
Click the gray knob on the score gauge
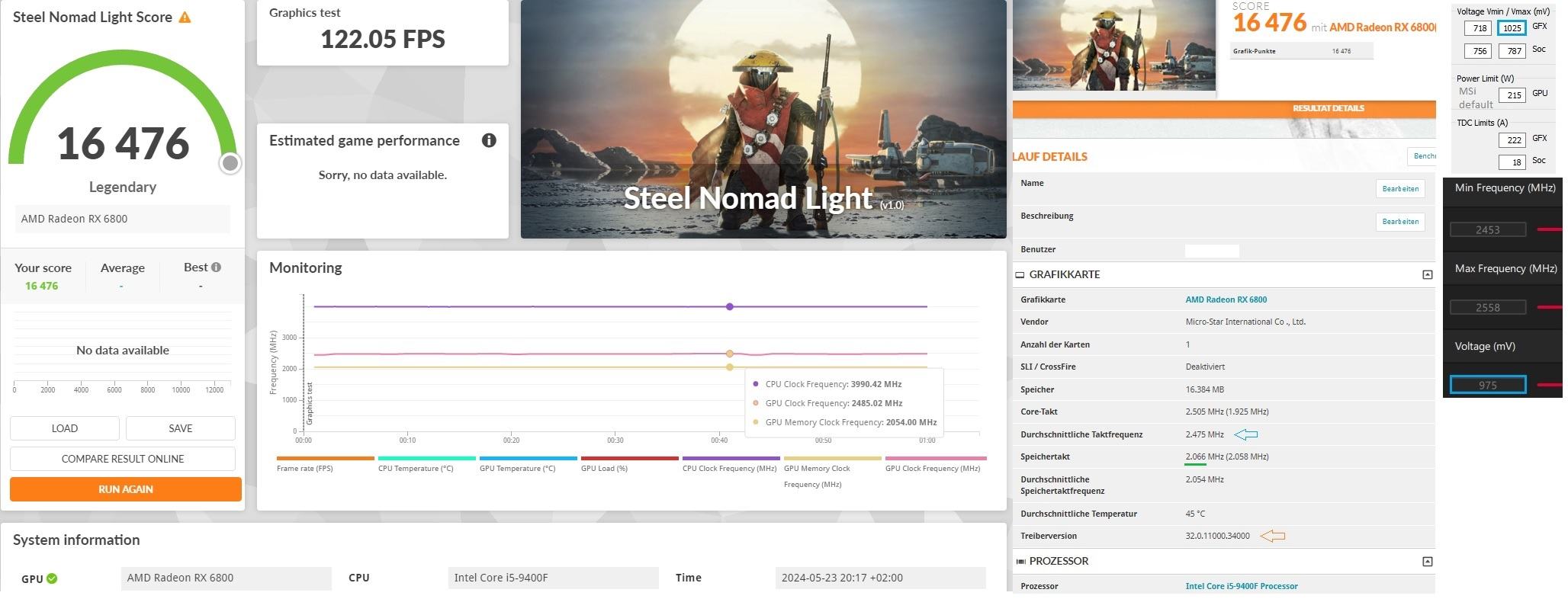230,163
